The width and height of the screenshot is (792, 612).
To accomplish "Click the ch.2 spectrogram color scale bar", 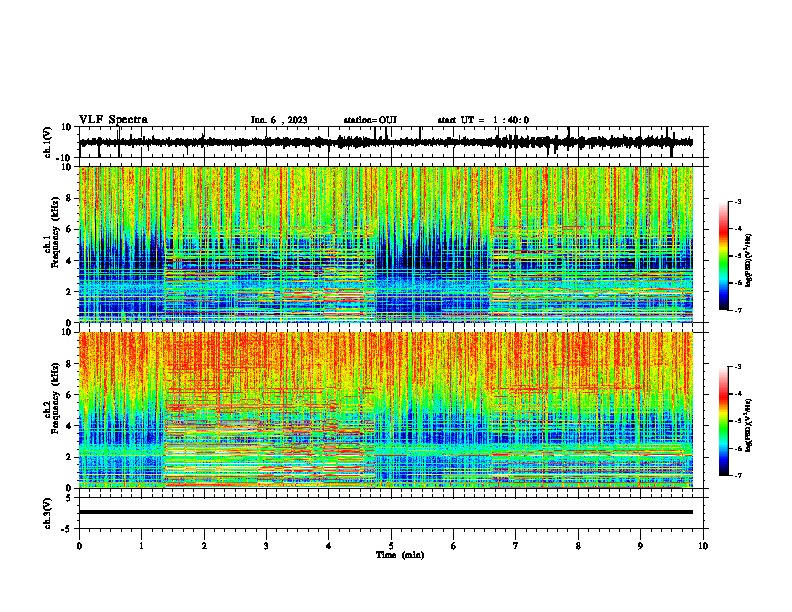I will click(723, 421).
